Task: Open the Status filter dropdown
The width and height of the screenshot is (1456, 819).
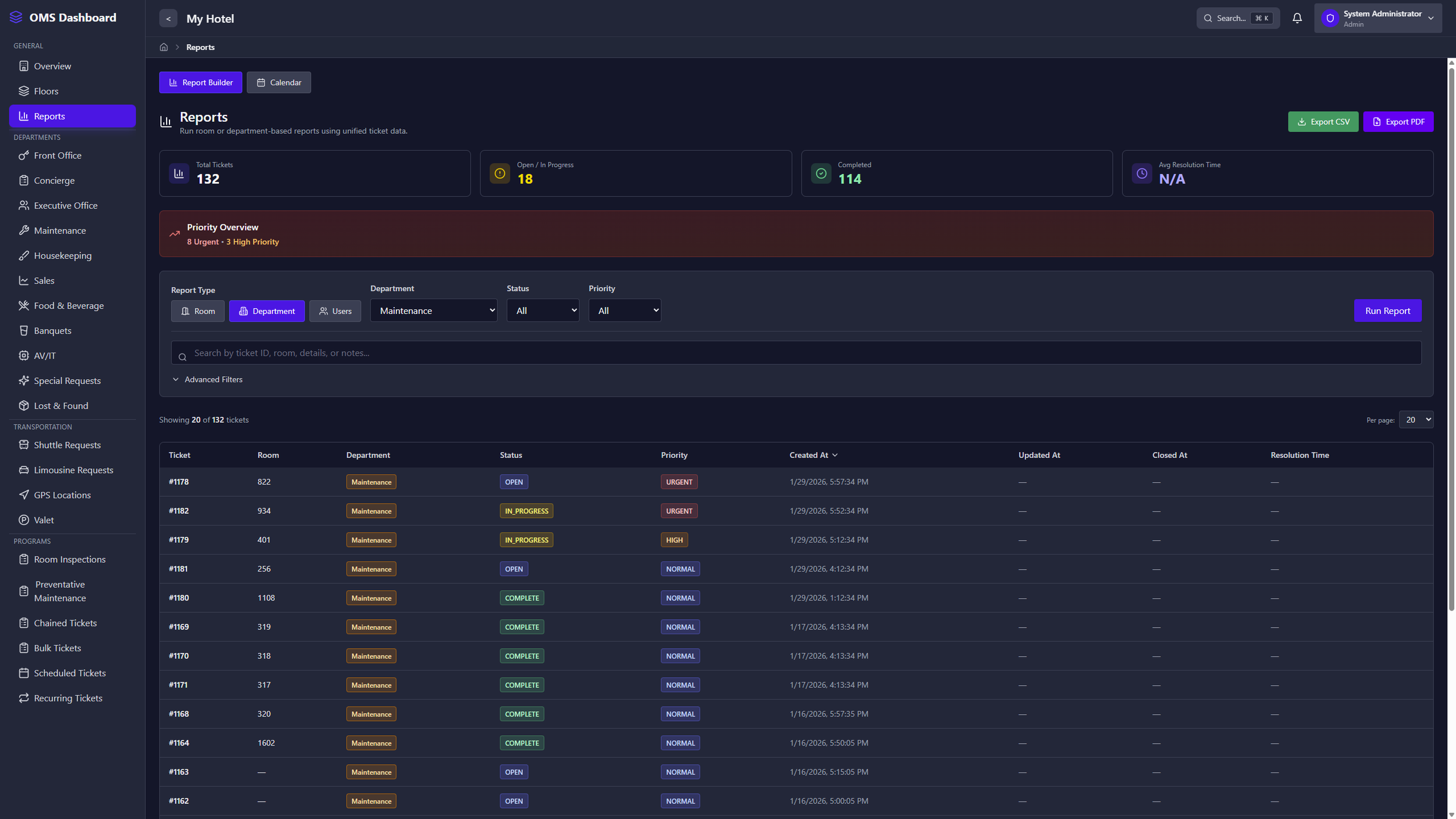Action: 542,310
